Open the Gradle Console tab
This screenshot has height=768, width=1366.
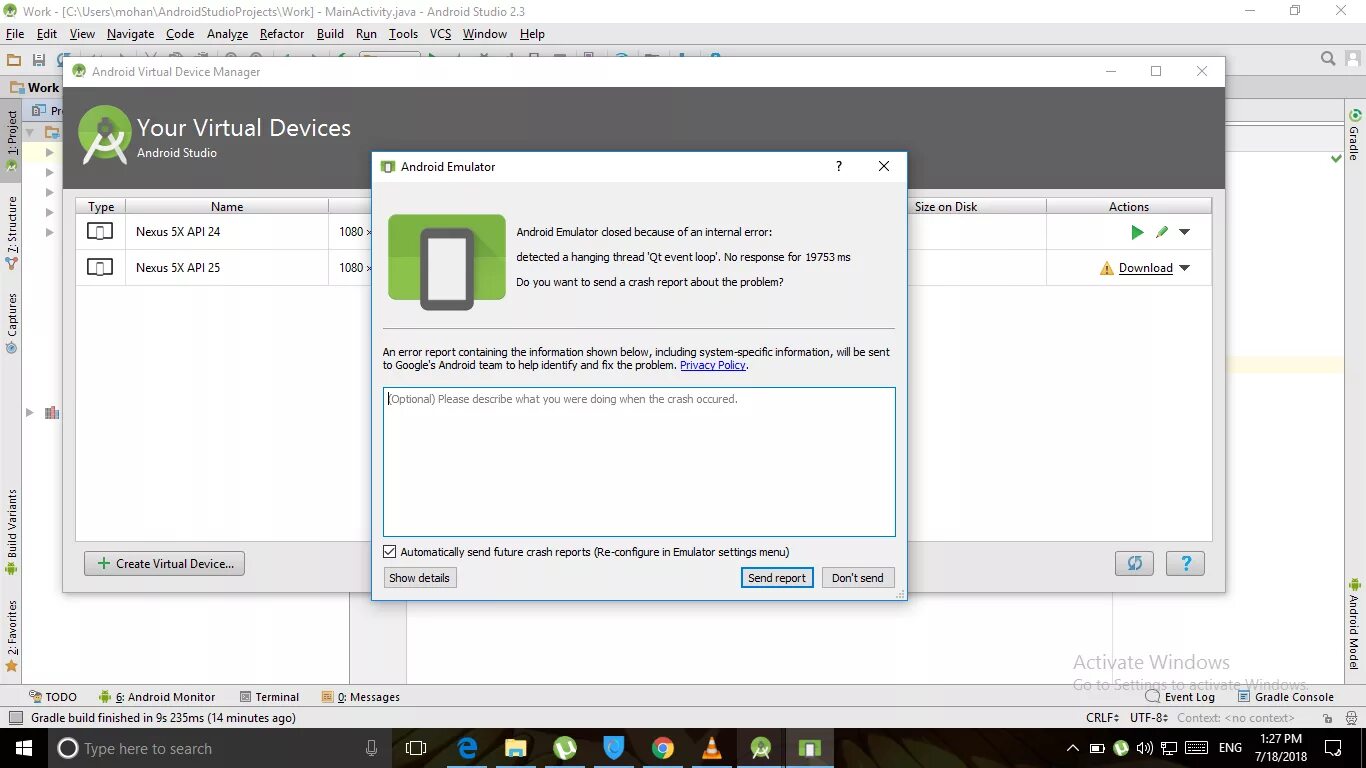pyautogui.click(x=1286, y=697)
